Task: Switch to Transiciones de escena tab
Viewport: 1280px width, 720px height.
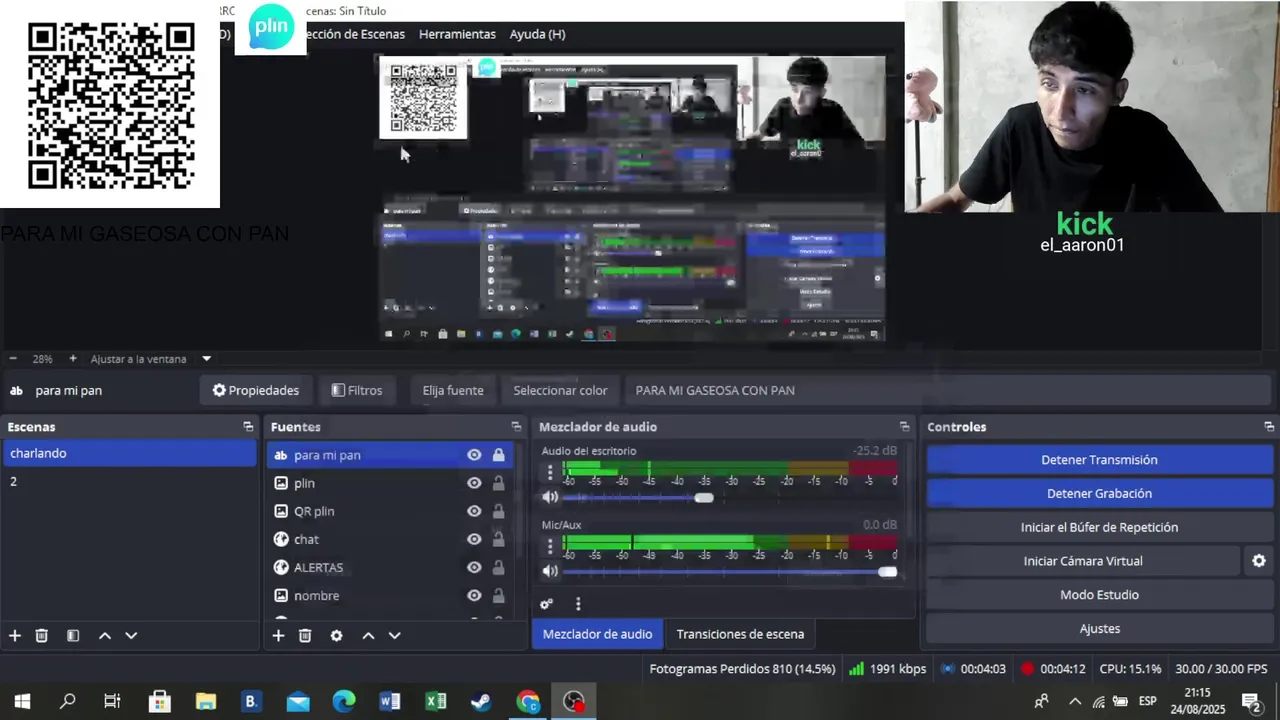Action: [x=740, y=634]
